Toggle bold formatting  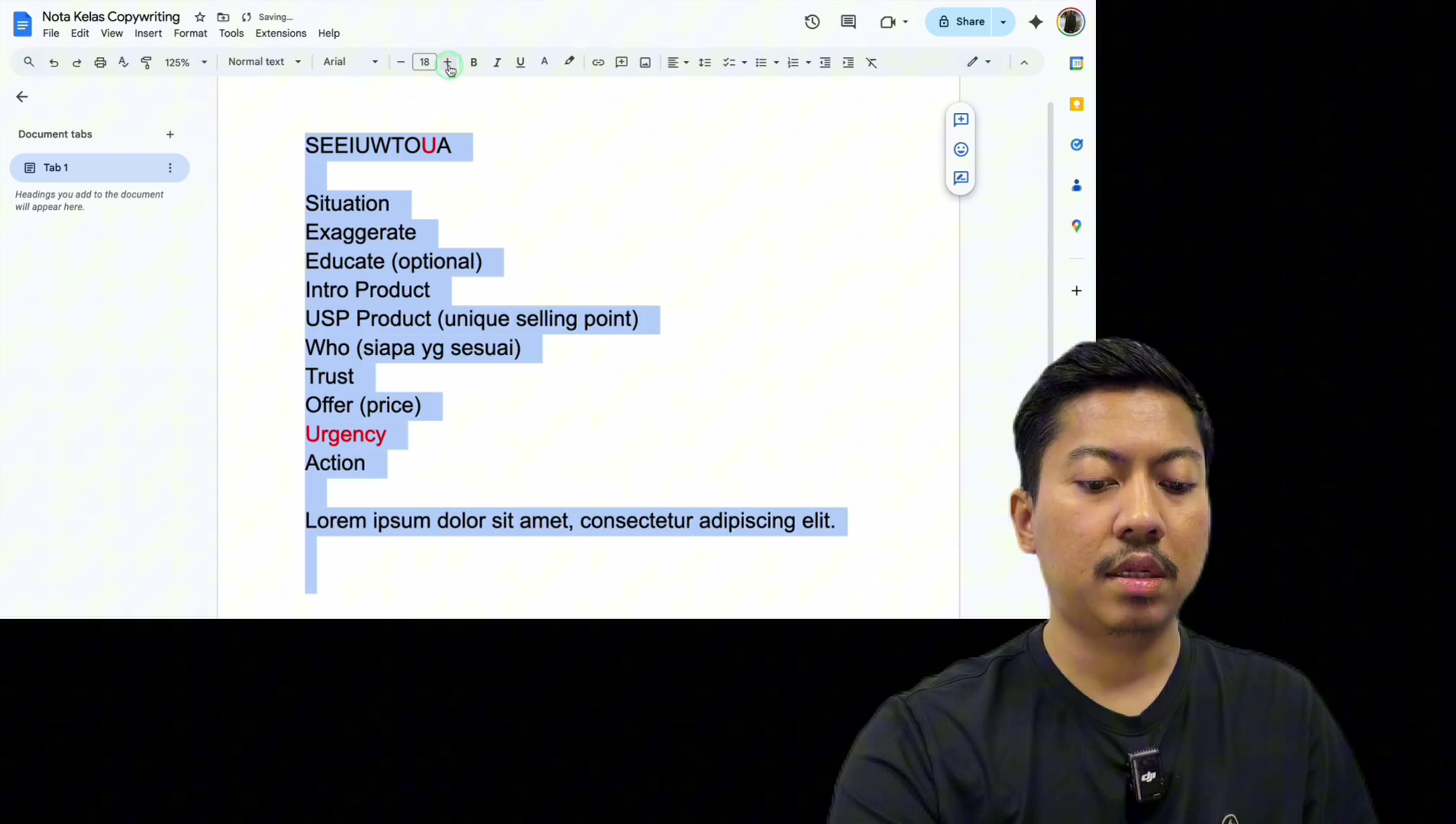click(x=474, y=63)
